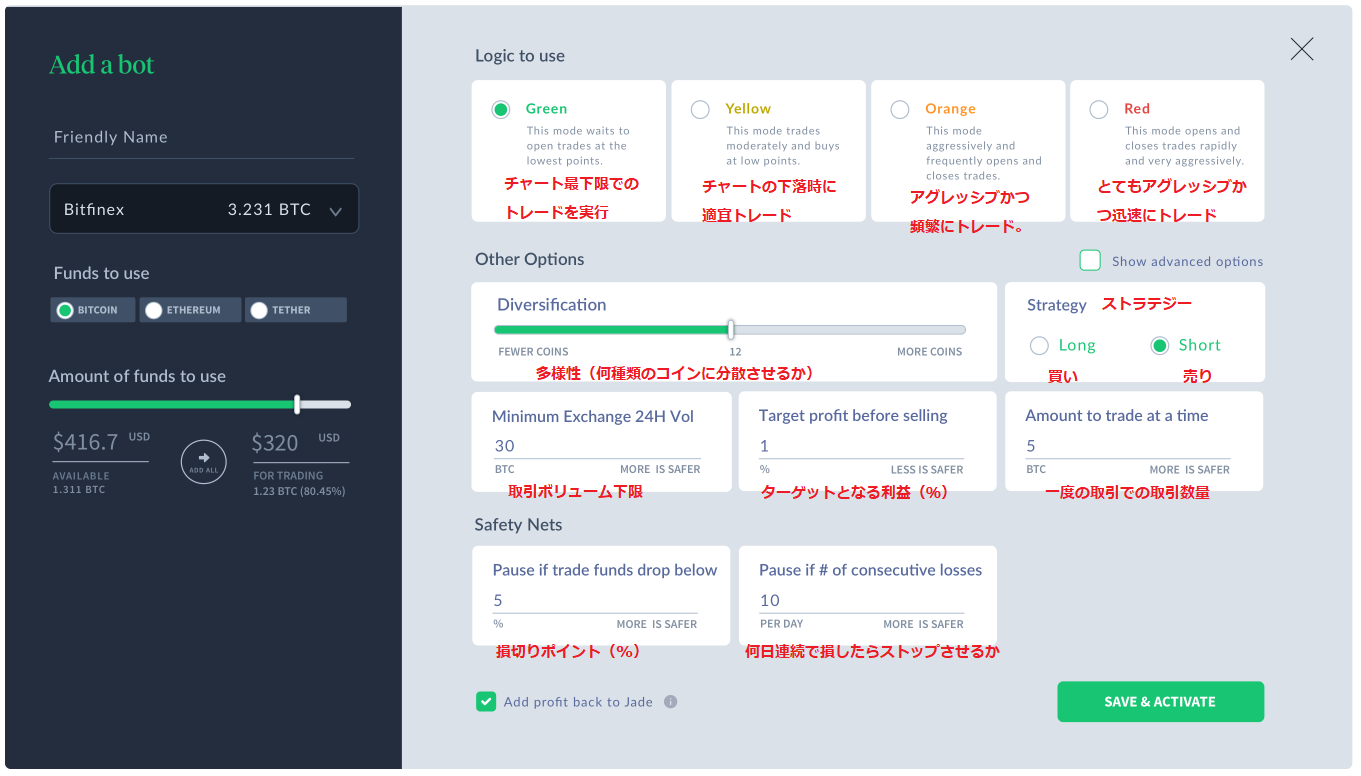
Task: Click the Amount of funds slider handle
Action: (x=297, y=404)
